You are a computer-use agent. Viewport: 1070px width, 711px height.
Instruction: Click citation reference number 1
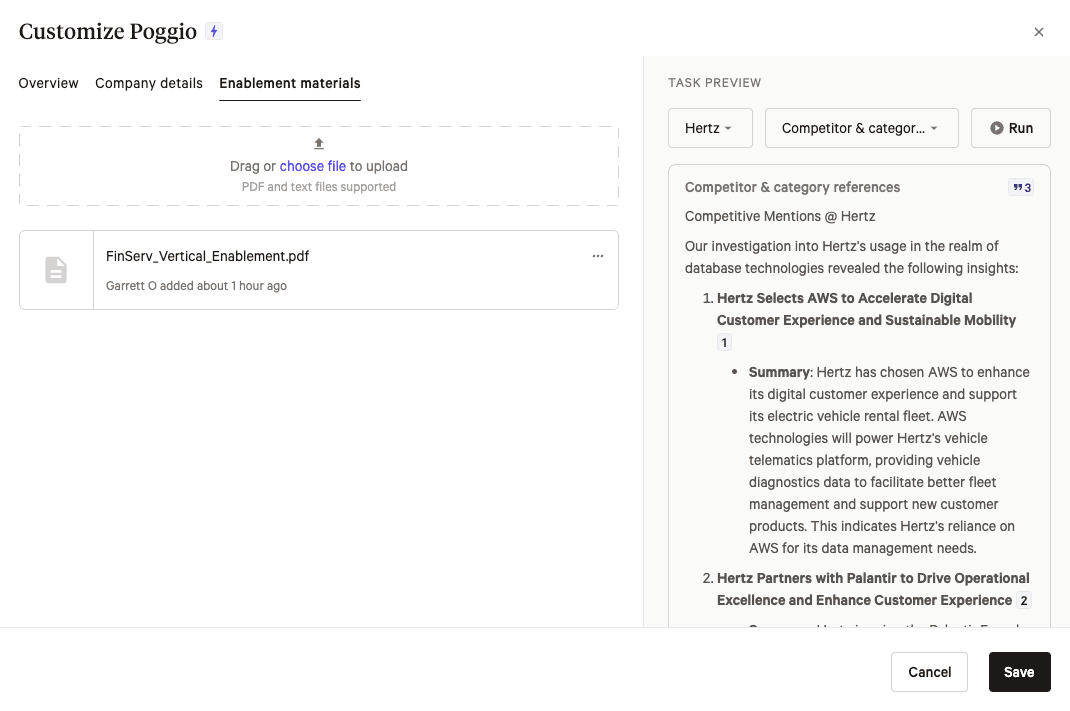(725, 343)
